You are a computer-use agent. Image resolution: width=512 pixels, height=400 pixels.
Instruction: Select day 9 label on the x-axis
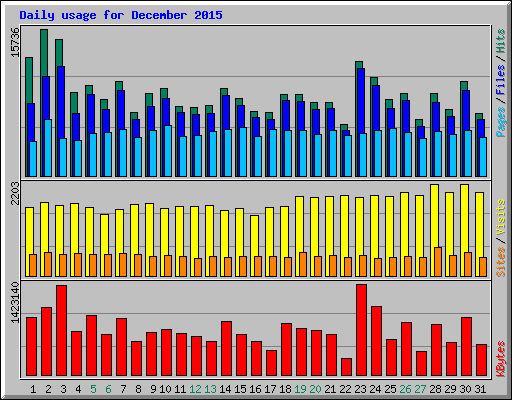tap(153, 389)
